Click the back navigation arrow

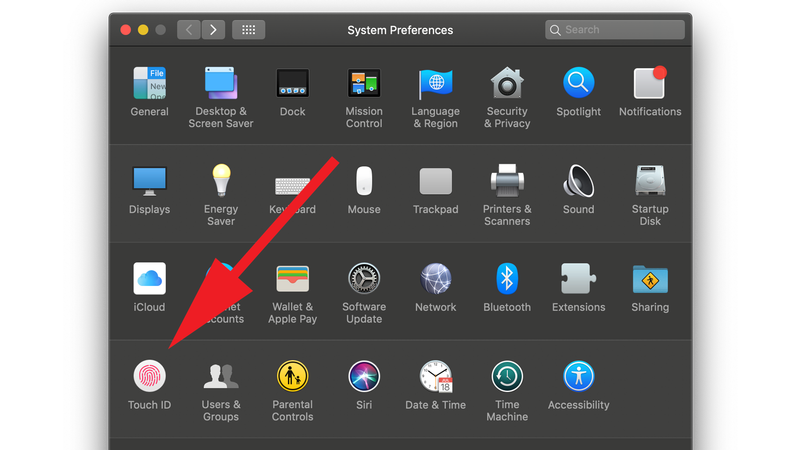(189, 30)
